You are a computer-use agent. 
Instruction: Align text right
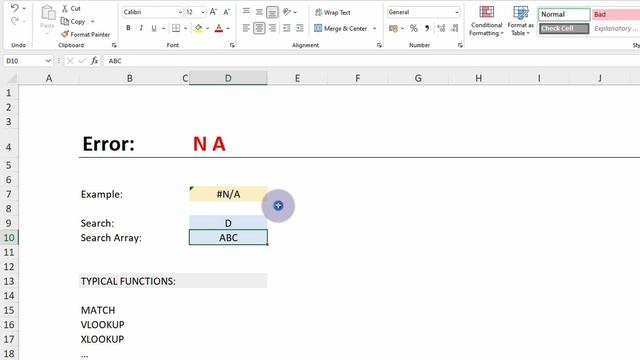[x=272, y=28]
